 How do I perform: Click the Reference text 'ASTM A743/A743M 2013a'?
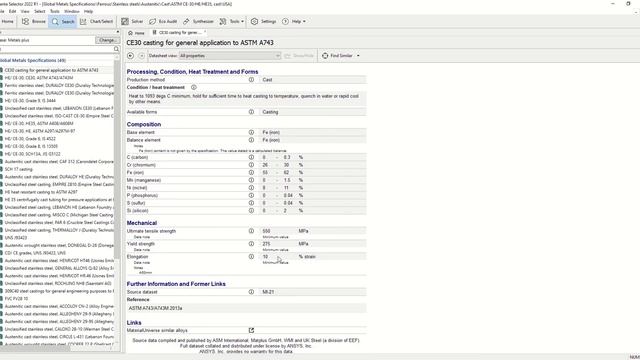[x=156, y=308]
